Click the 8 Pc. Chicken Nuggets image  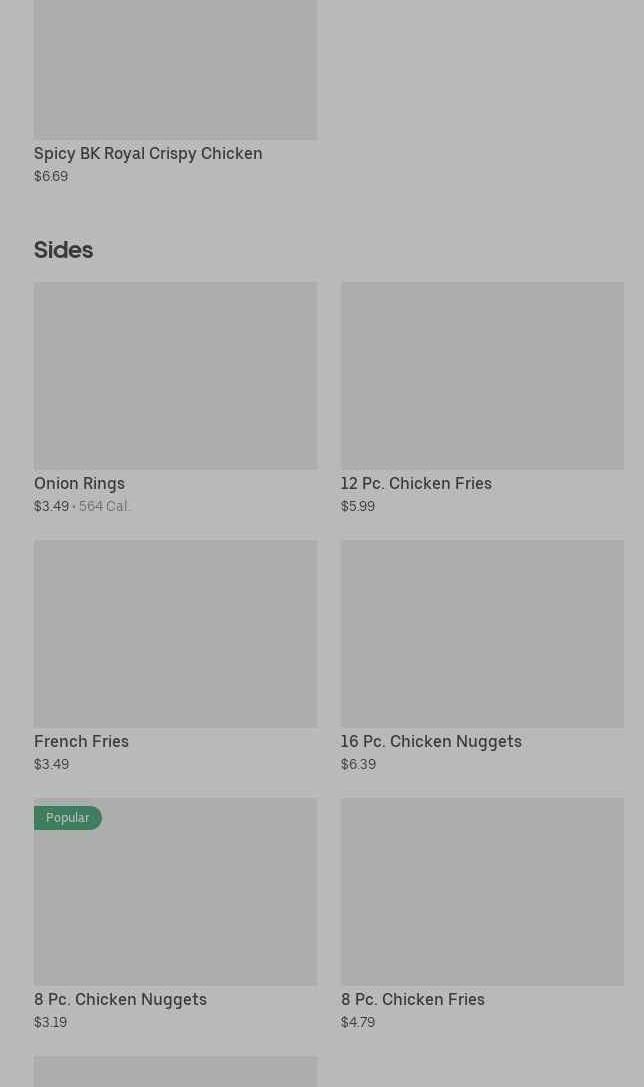[x=175, y=900]
